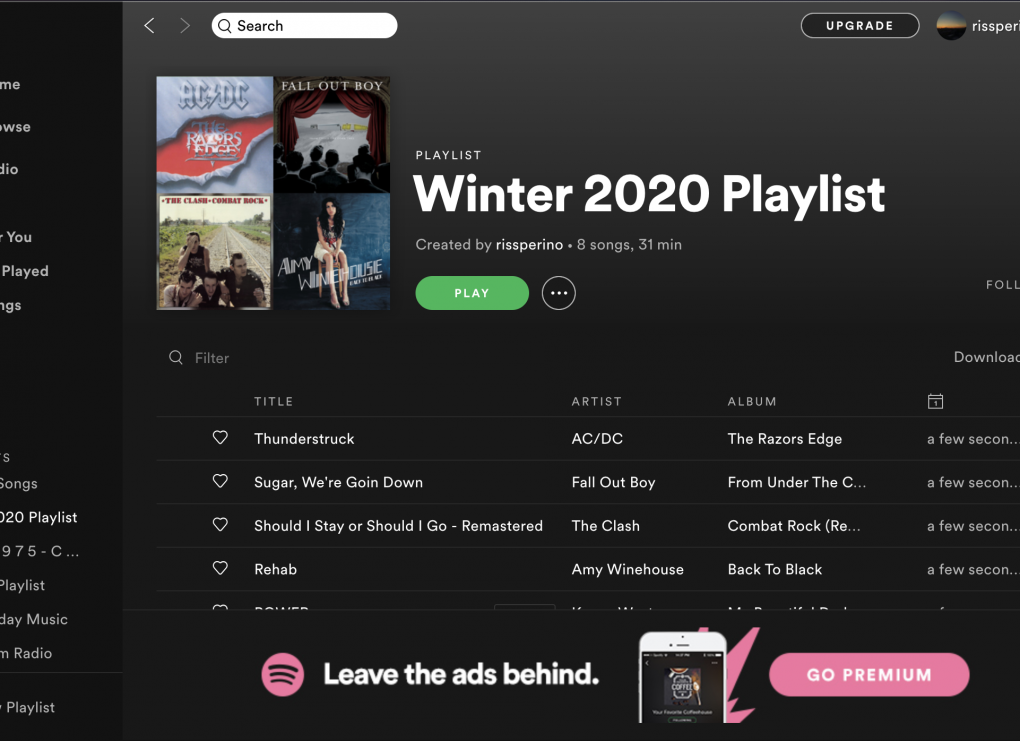1020x741 pixels.
Task: Open Back To Black album link
Action: point(775,569)
